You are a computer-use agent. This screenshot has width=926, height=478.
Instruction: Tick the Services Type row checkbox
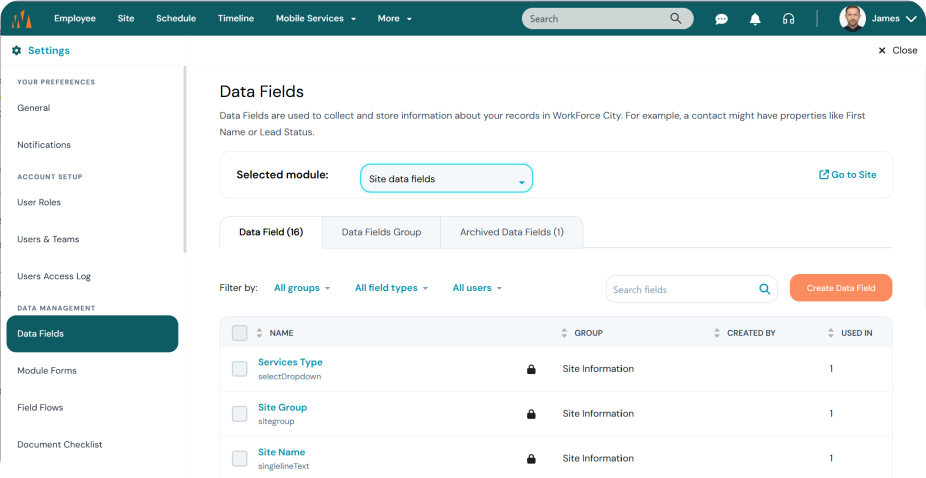pyautogui.click(x=239, y=369)
